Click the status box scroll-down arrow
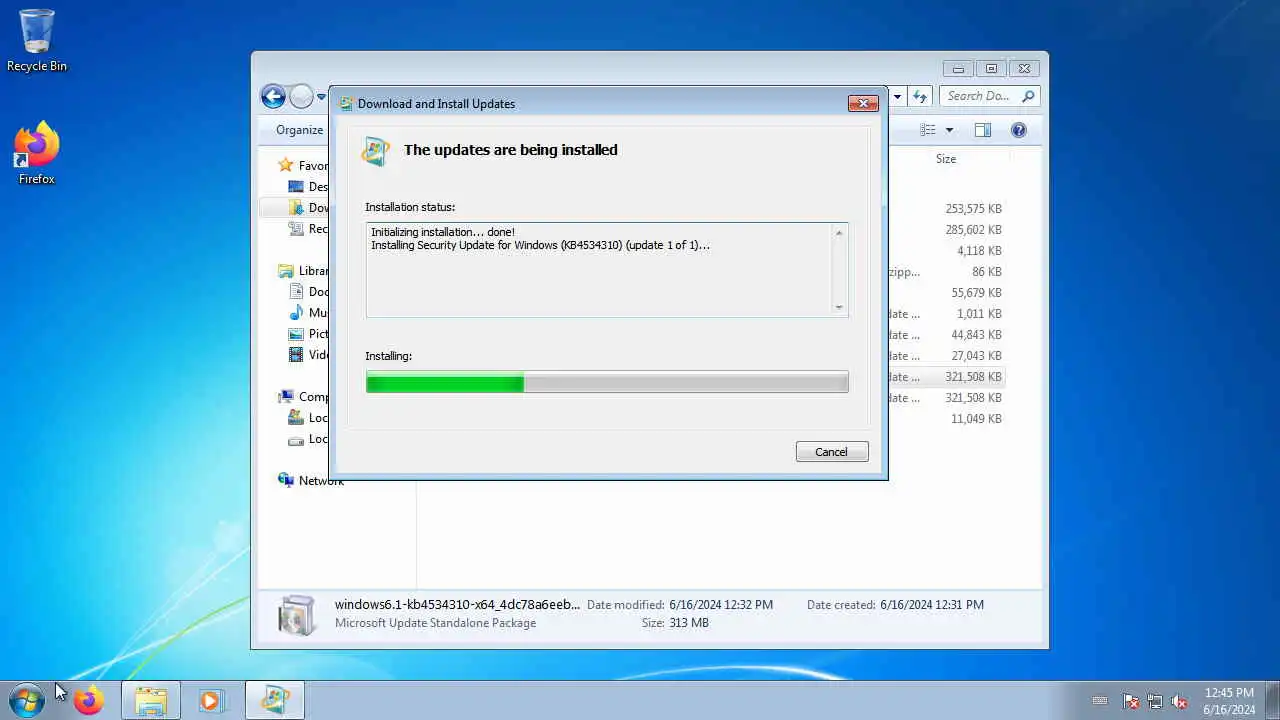Viewport: 1280px width, 720px height. (x=839, y=307)
